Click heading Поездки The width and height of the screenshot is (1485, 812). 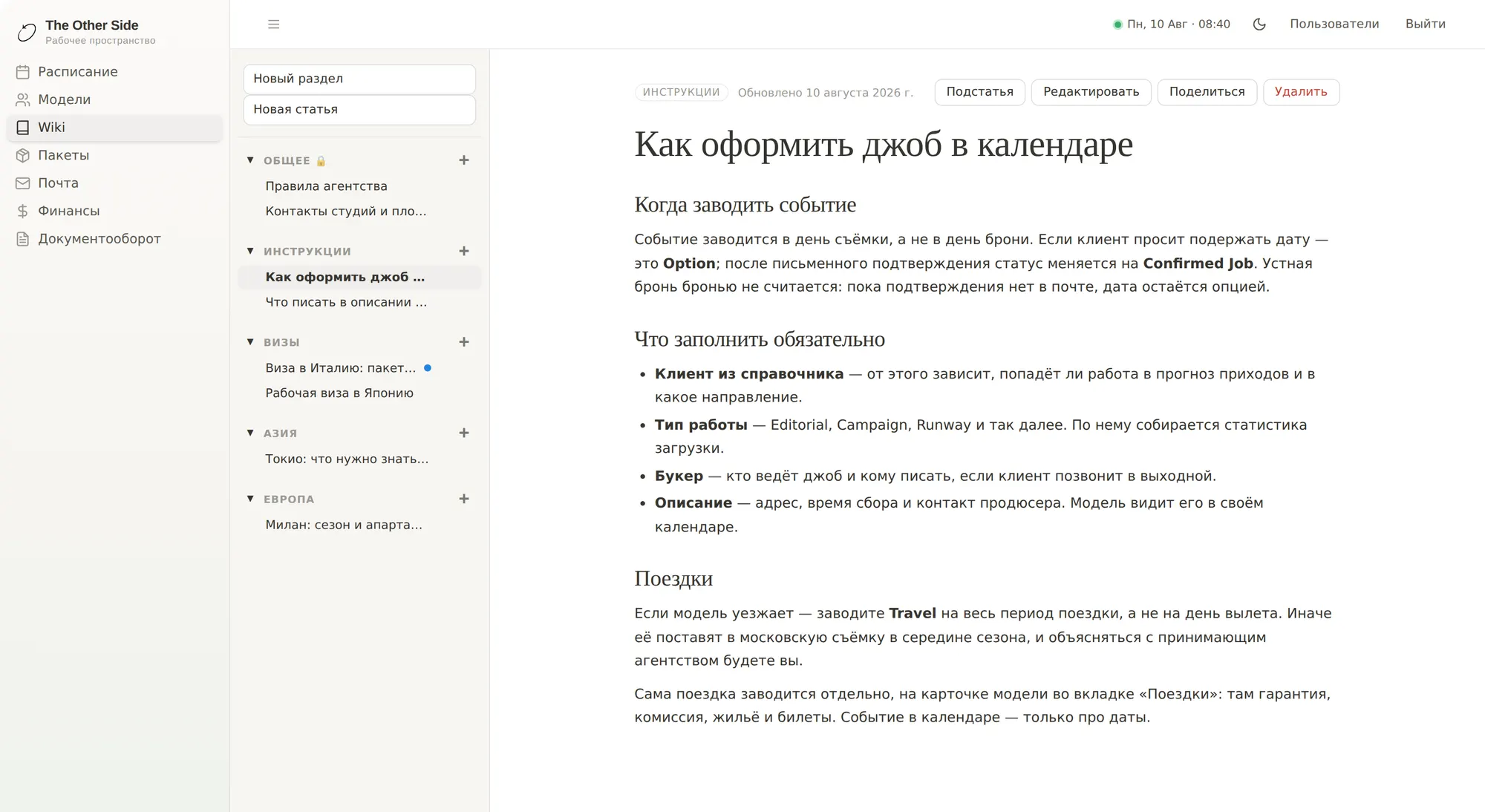tap(673, 578)
